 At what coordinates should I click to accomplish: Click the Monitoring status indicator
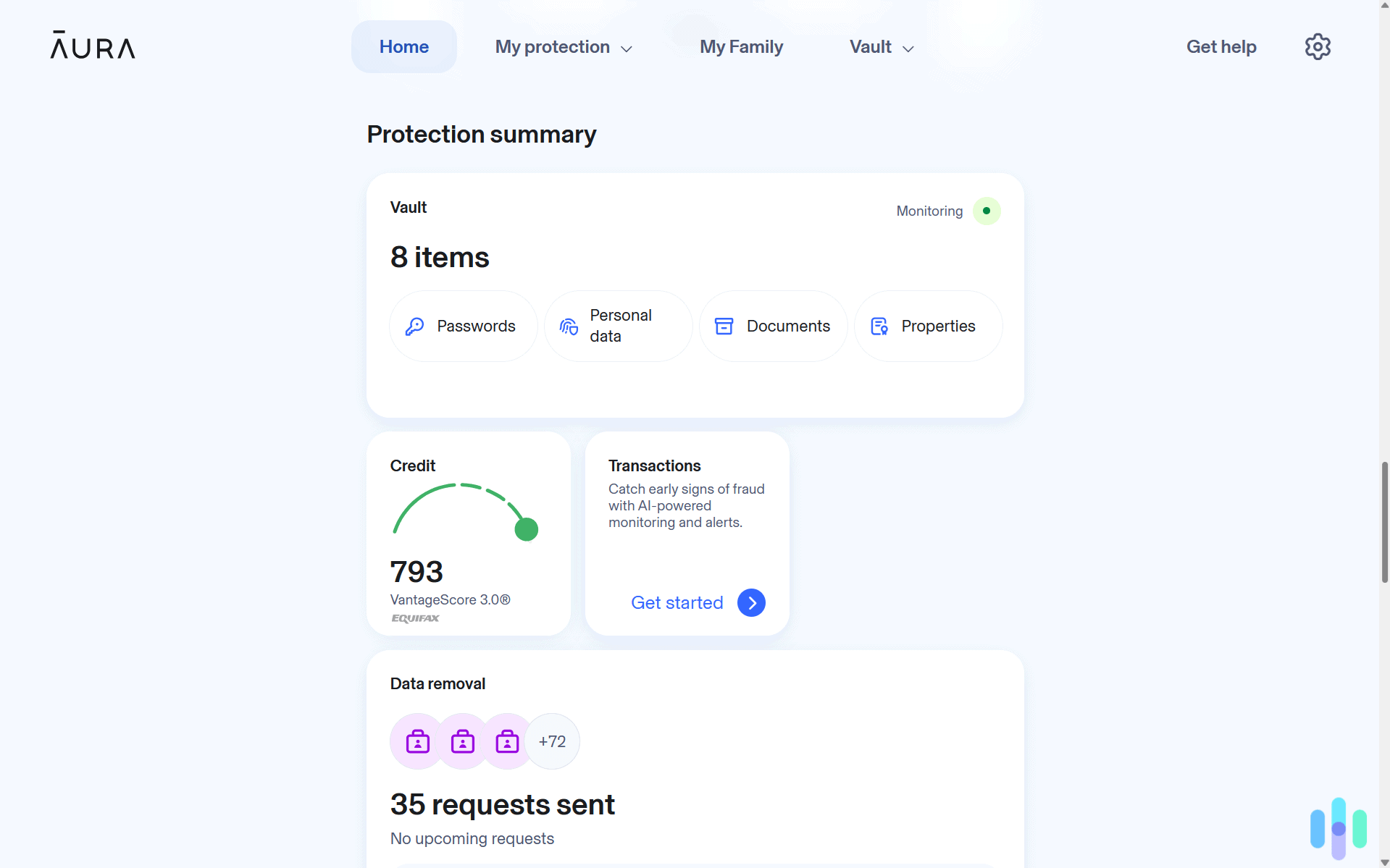pyautogui.click(x=987, y=211)
